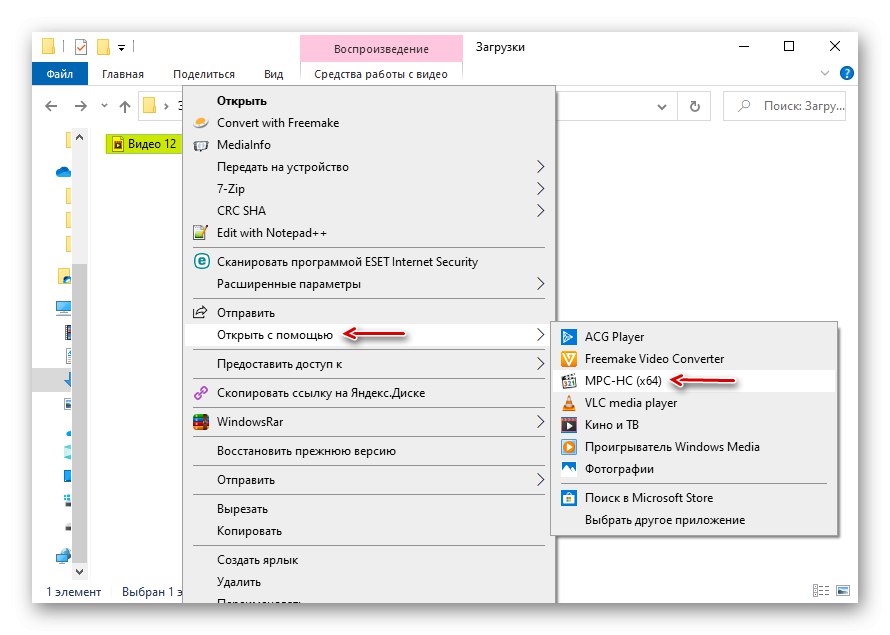Click the Microsoft Store bag icon
The height and width of the screenshot is (635, 890).
coord(569,498)
